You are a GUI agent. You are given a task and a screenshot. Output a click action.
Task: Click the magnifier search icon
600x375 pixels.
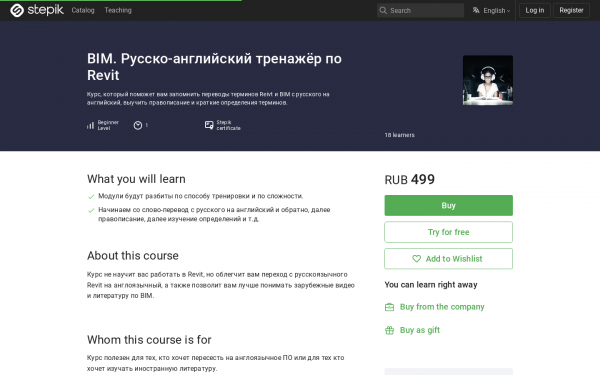[x=383, y=10]
